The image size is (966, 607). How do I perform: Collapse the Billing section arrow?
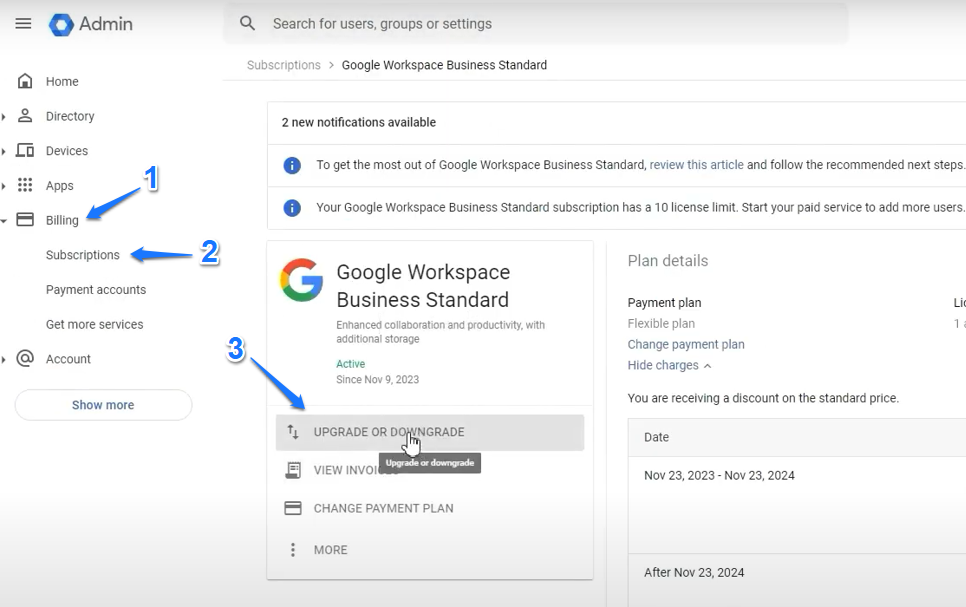tap(4, 221)
